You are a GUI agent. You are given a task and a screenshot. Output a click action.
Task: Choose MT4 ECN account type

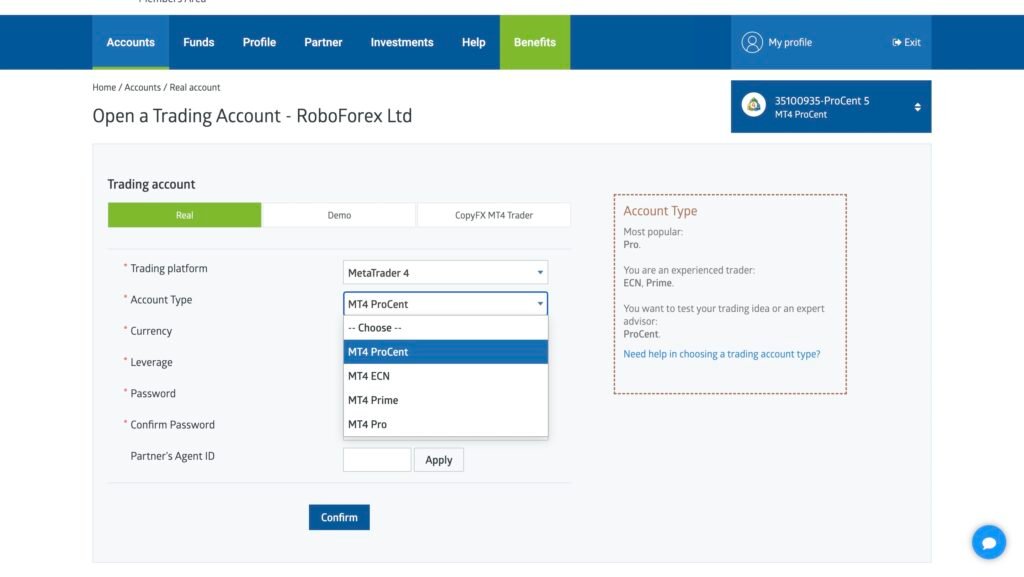(x=445, y=376)
